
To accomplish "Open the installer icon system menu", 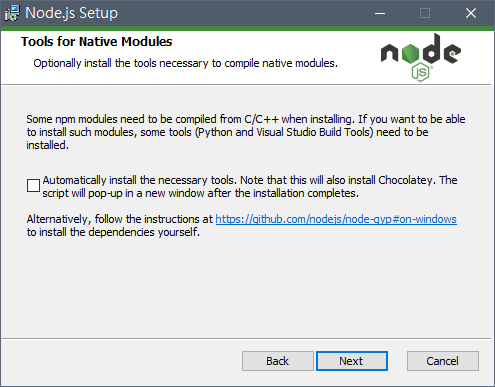I will point(12,13).
